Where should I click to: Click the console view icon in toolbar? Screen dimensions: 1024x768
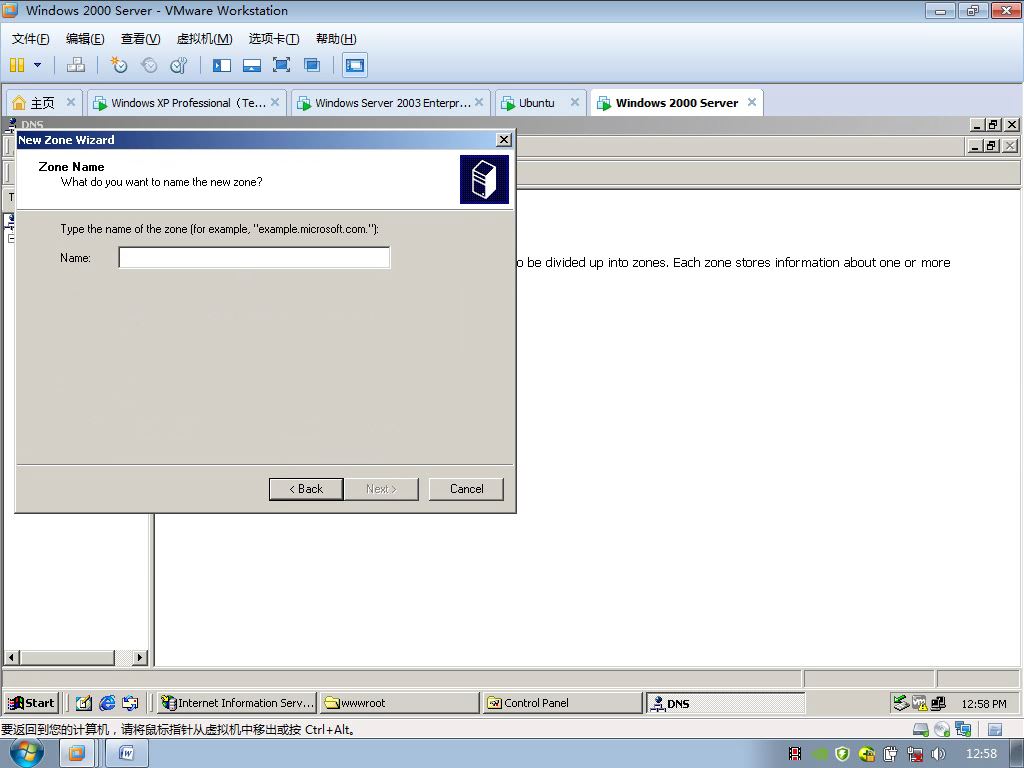[x=355, y=65]
